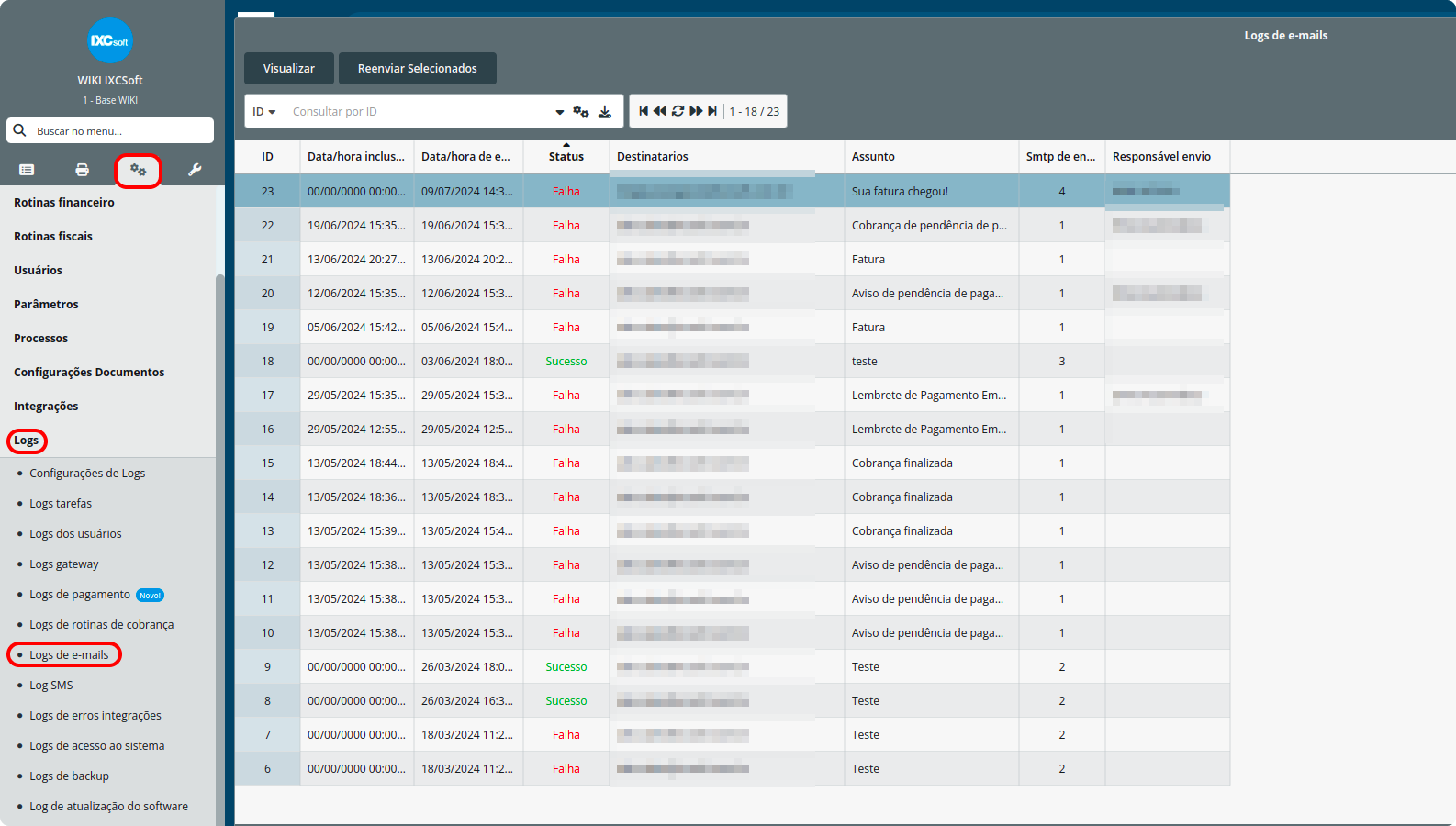Open the gears settings icon in sidebar

tap(138, 170)
